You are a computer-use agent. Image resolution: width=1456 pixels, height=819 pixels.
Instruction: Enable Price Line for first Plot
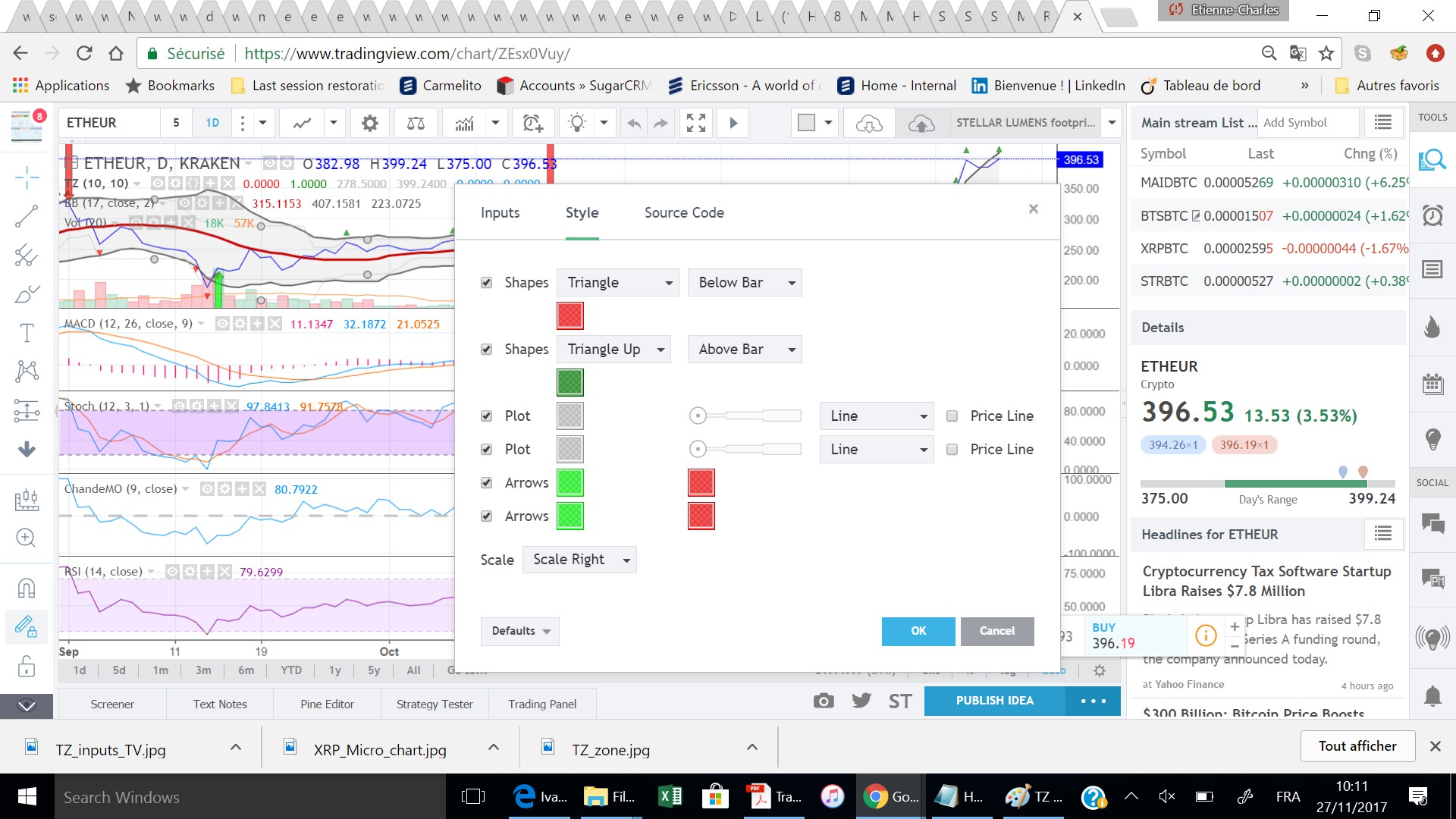[952, 416]
